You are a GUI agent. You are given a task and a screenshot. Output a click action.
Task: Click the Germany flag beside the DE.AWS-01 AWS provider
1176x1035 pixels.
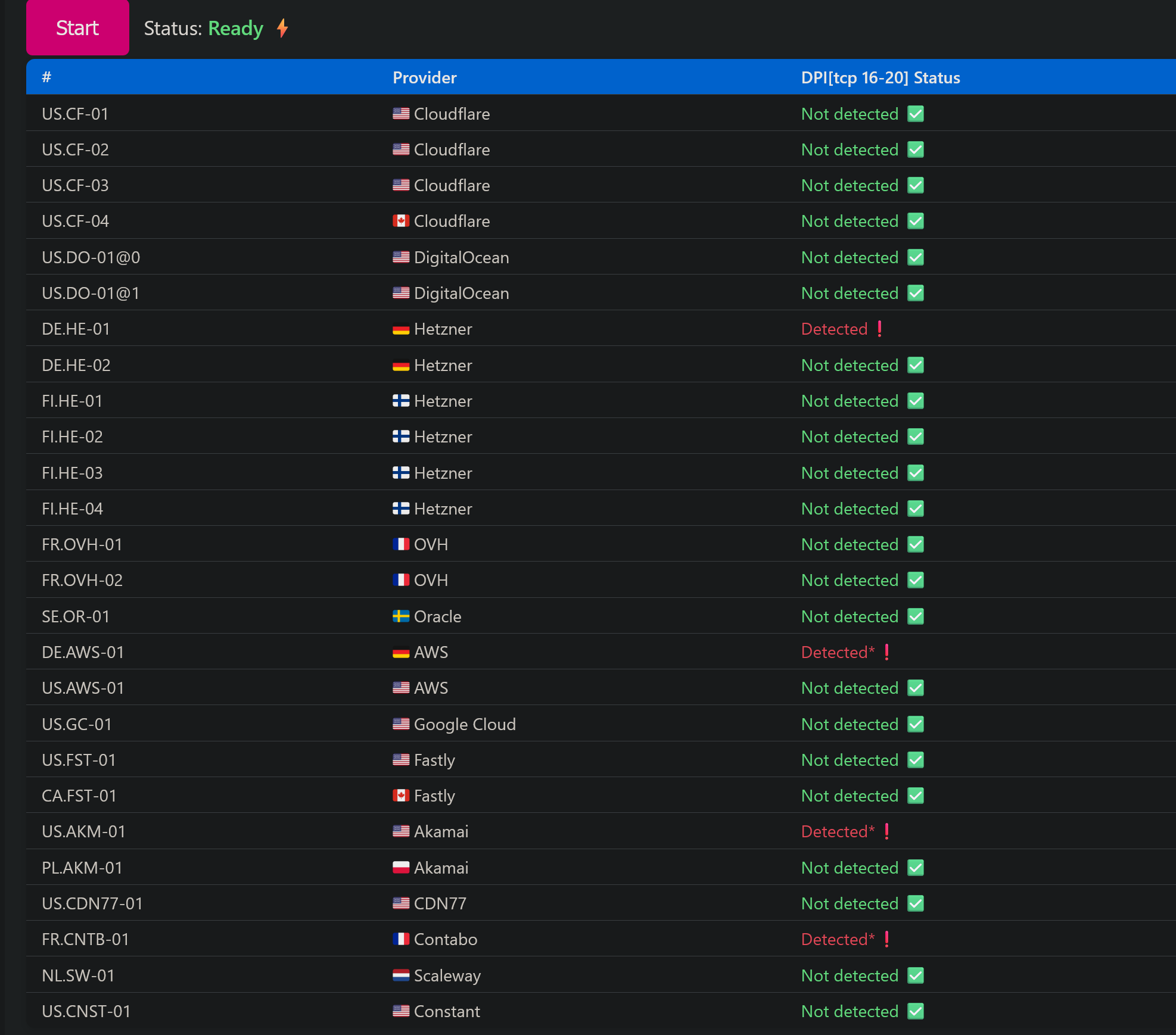(x=401, y=653)
